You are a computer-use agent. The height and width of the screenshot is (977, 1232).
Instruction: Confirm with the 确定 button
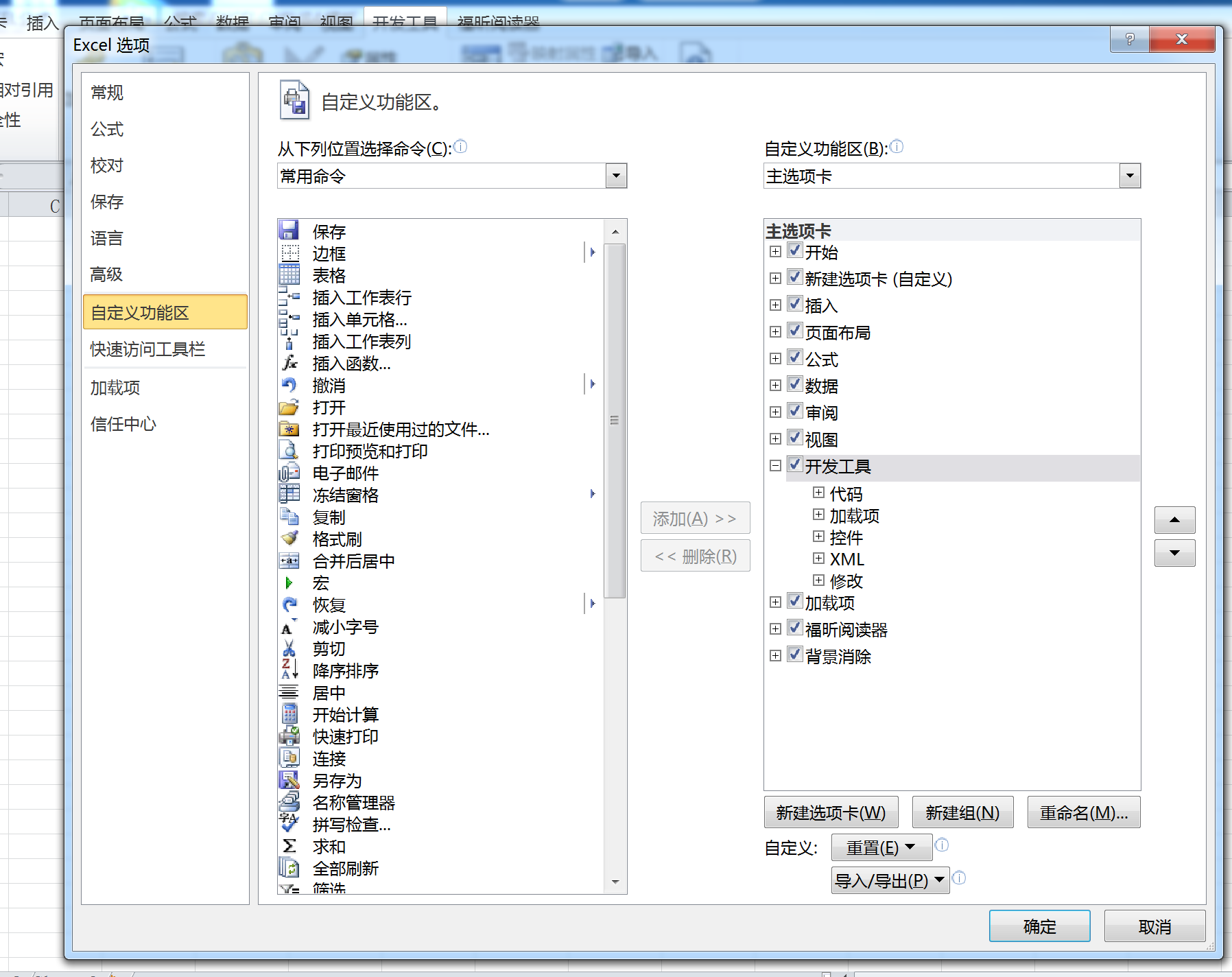click(1039, 926)
